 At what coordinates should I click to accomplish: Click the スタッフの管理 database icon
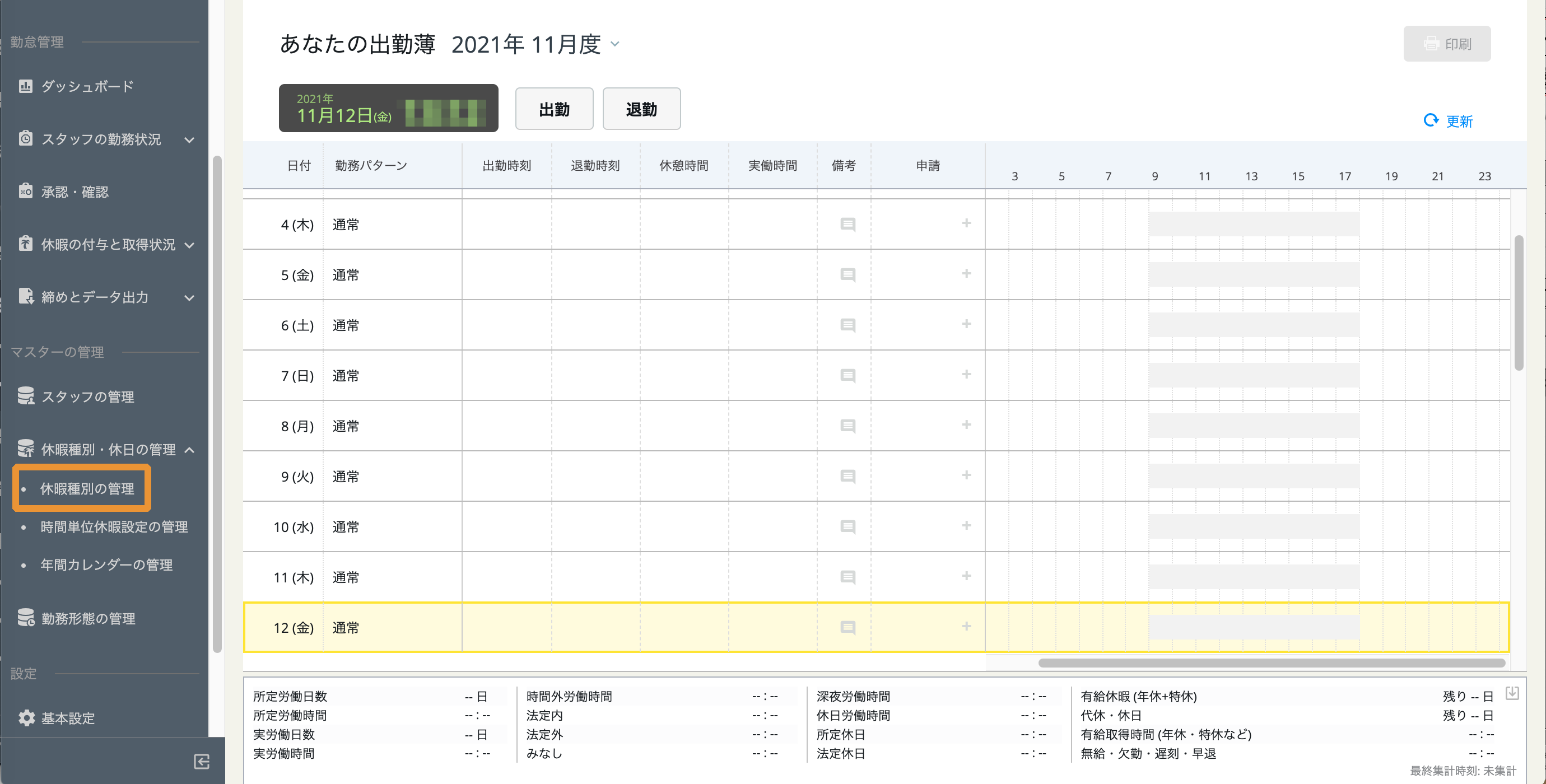click(25, 396)
